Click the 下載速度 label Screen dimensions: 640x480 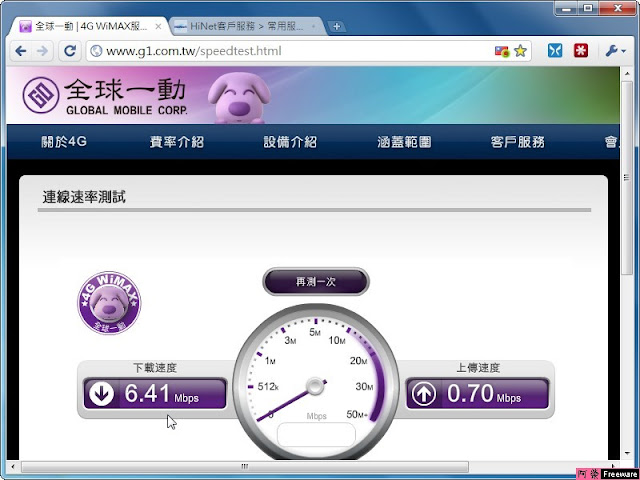[155, 368]
